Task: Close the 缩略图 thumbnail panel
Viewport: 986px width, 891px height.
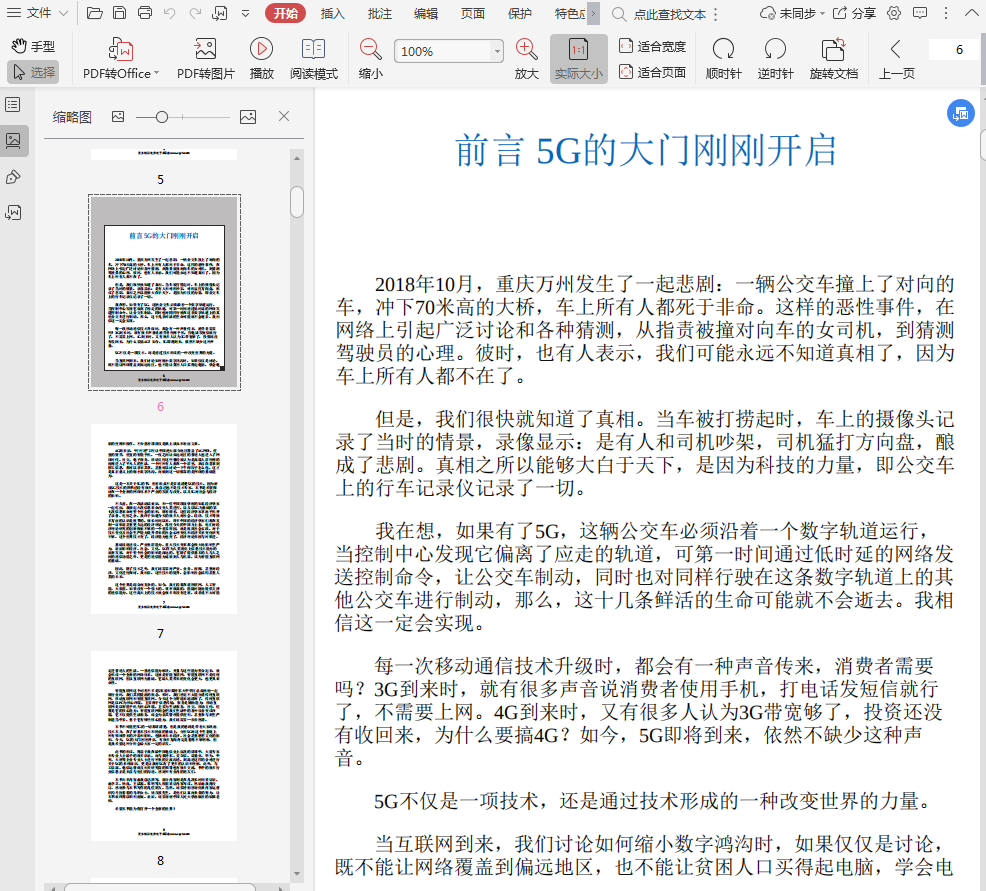Action: click(x=284, y=116)
